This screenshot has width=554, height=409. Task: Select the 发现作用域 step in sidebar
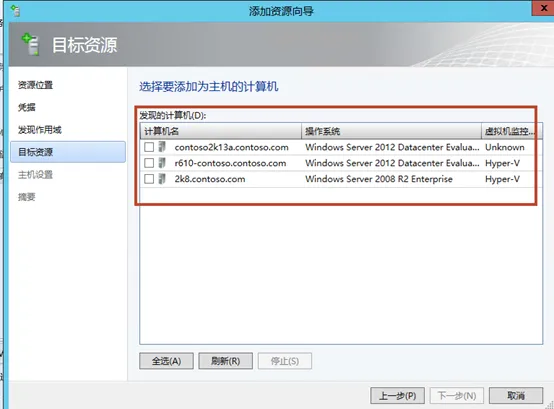point(40,130)
